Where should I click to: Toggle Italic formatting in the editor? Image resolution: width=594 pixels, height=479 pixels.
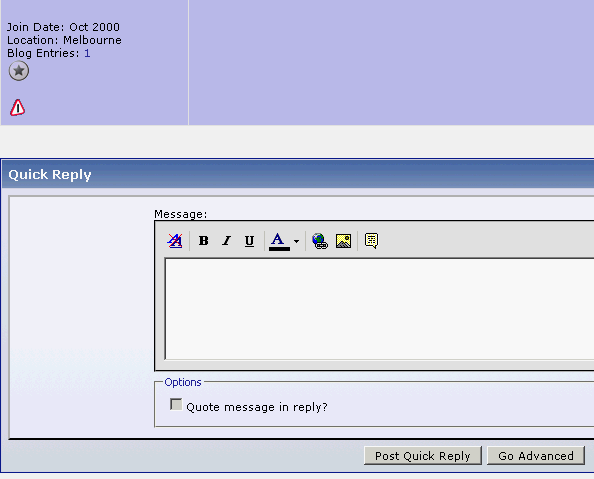[226, 241]
